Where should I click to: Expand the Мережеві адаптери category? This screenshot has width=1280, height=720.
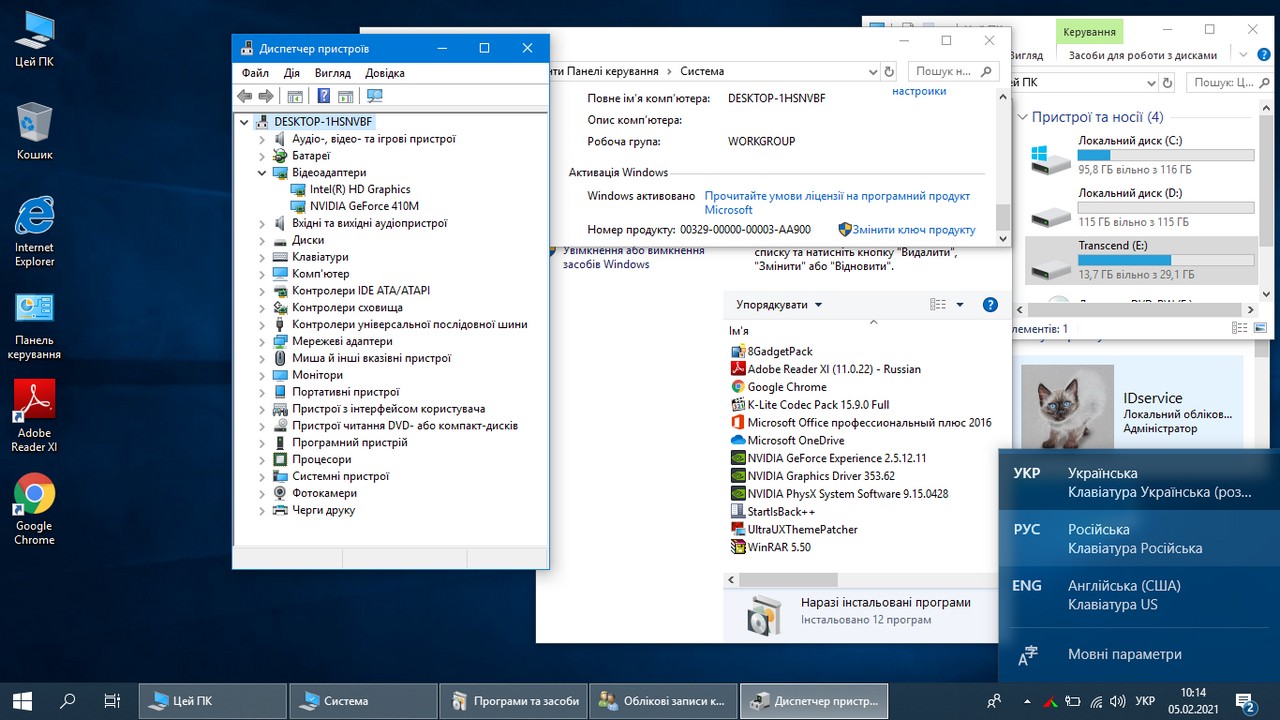click(263, 341)
